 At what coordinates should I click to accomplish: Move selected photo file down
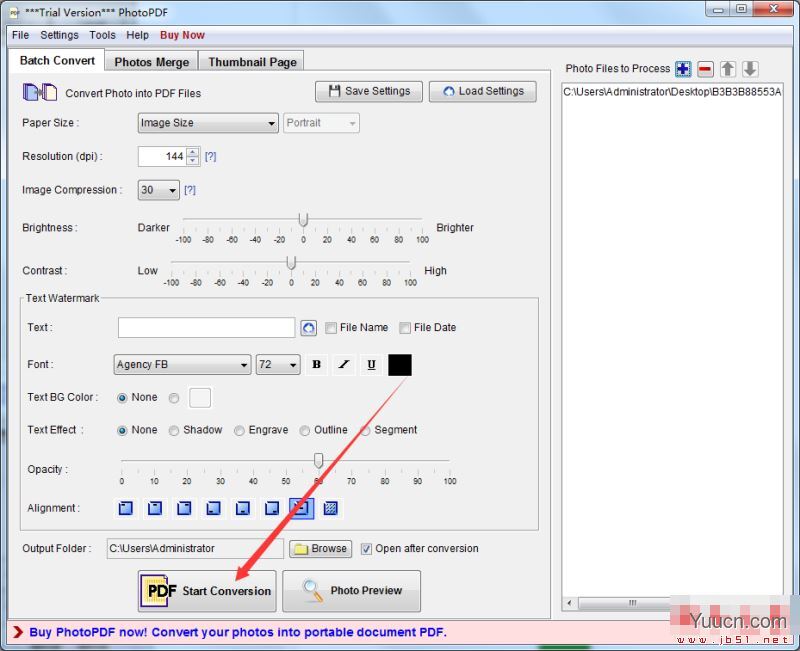point(749,69)
